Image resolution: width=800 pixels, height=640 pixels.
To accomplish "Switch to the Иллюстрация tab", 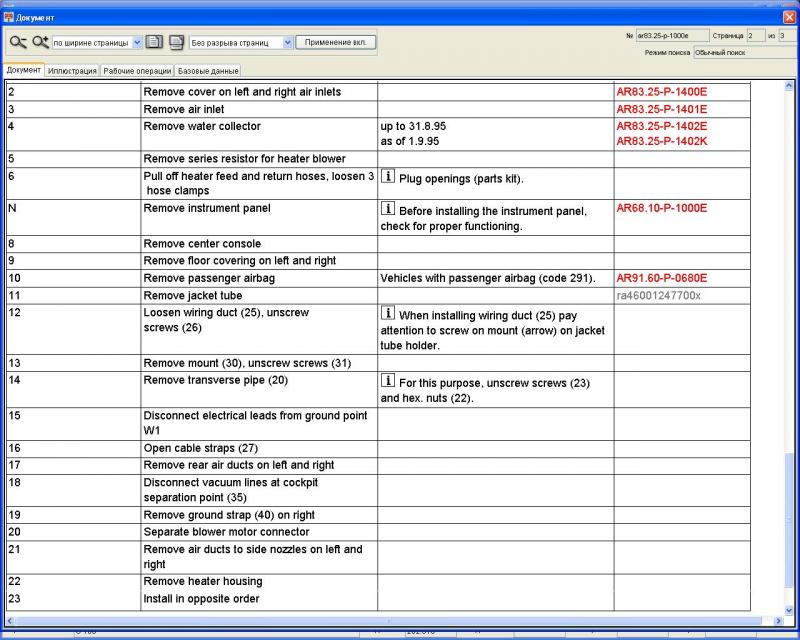I will click(x=72, y=71).
